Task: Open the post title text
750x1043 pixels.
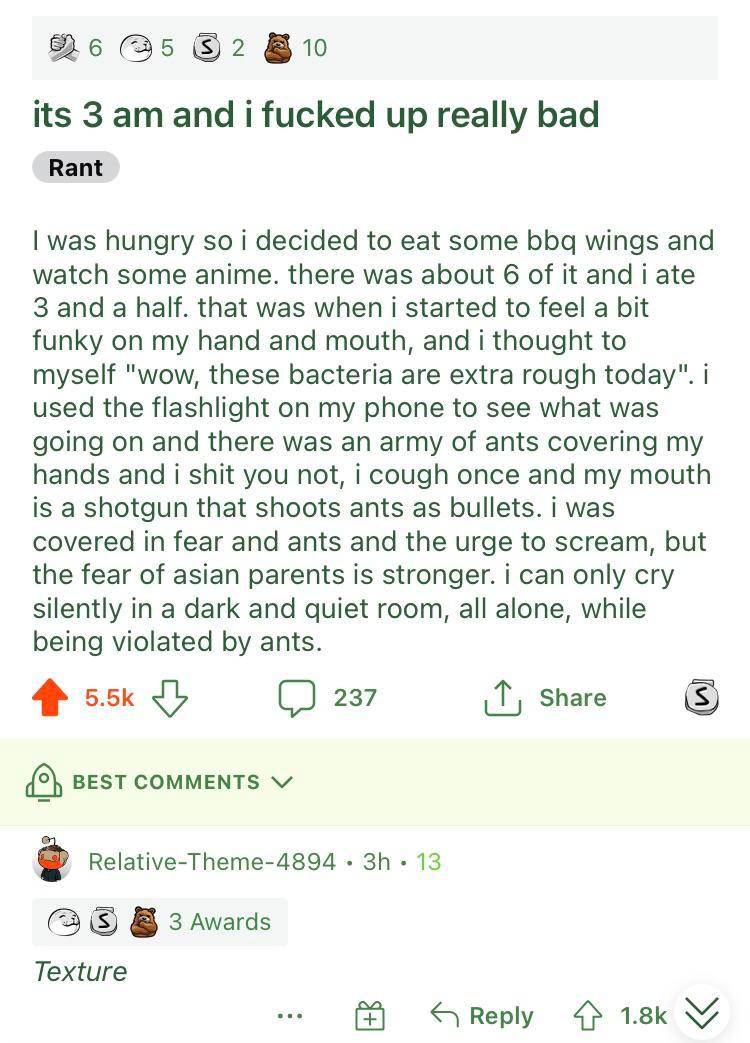Action: 316,115
